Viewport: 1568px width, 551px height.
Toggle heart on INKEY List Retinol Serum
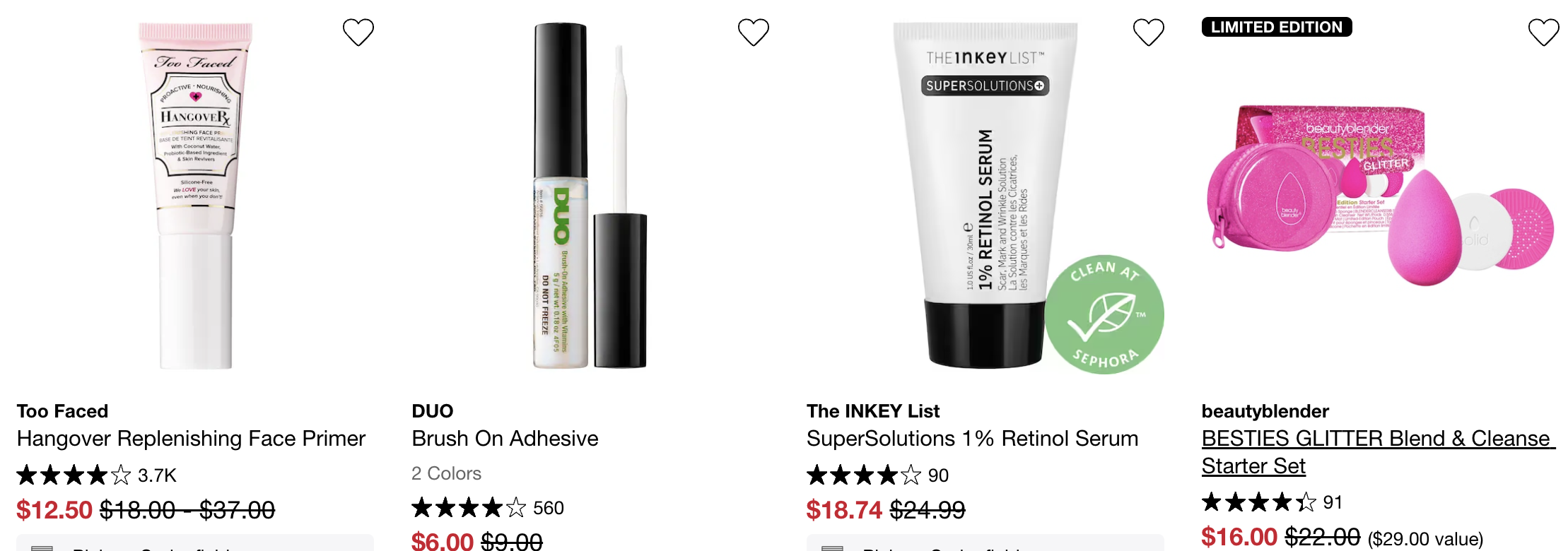(x=1148, y=32)
